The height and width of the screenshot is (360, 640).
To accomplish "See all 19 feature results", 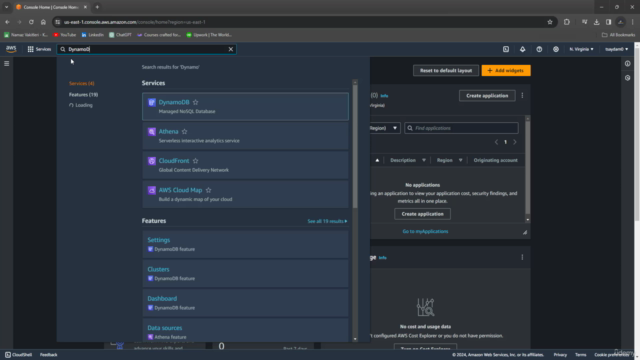I will 327,221.
